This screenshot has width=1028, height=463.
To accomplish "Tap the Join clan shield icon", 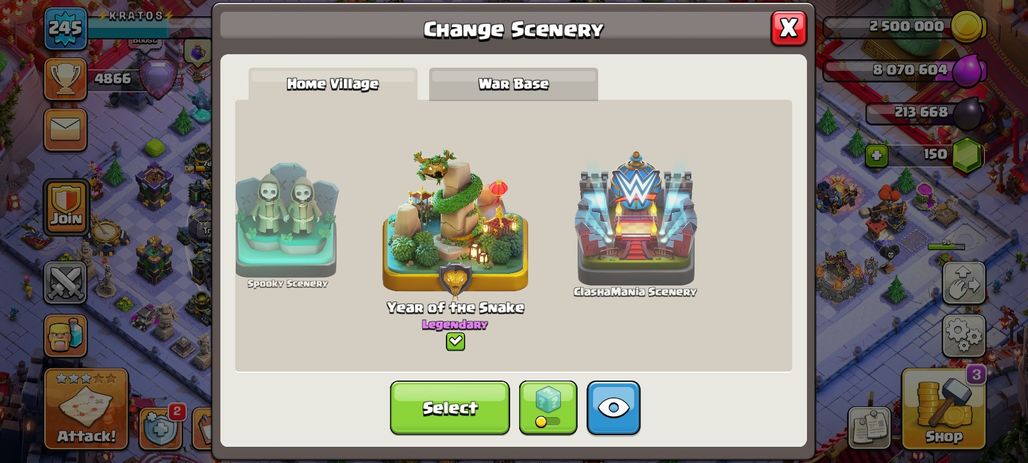I will point(66,207).
